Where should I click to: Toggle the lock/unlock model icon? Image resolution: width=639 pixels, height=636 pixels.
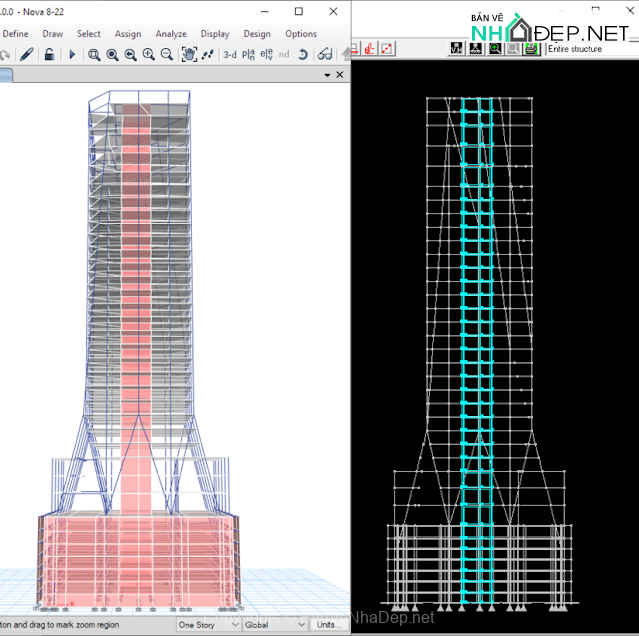pos(49,54)
